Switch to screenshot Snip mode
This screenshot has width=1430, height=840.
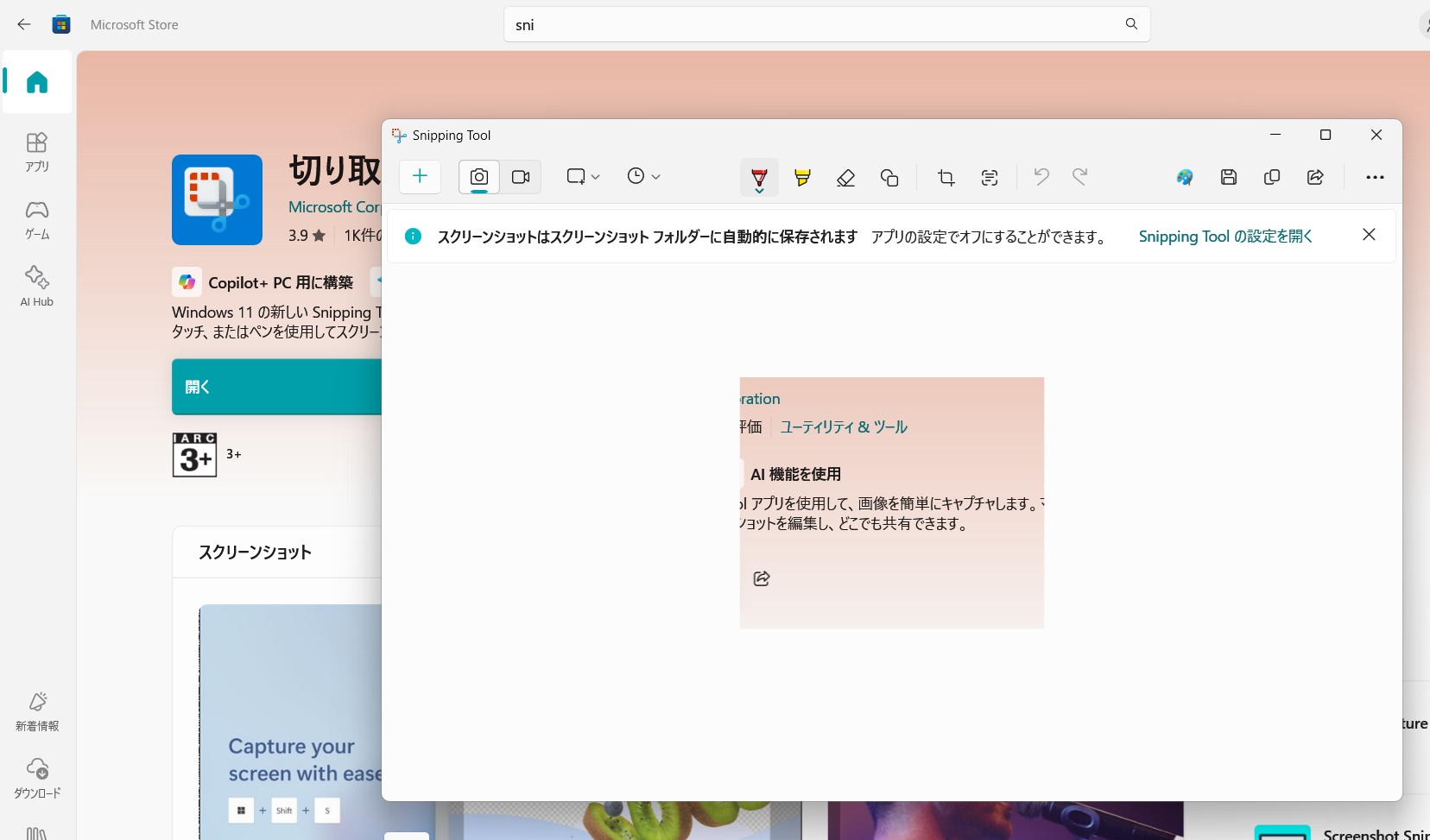coord(479,177)
